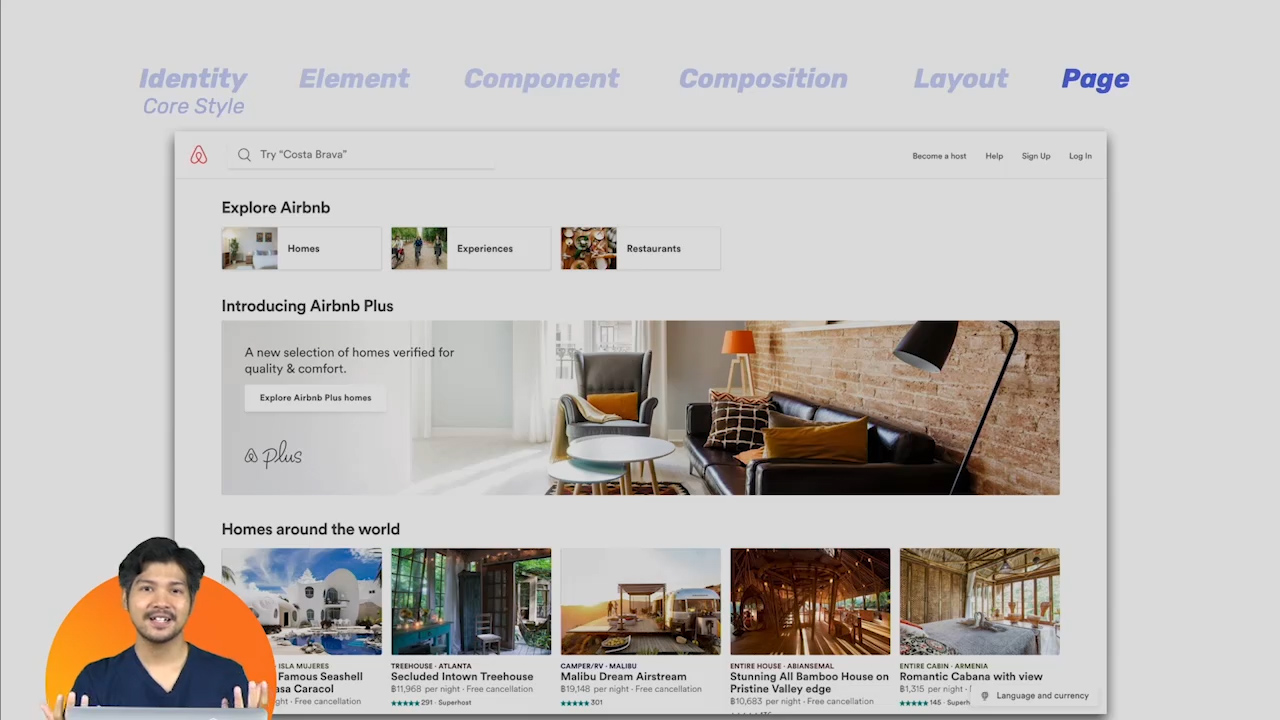Select the Homes category image icon
1280x720 pixels.
[x=249, y=248]
